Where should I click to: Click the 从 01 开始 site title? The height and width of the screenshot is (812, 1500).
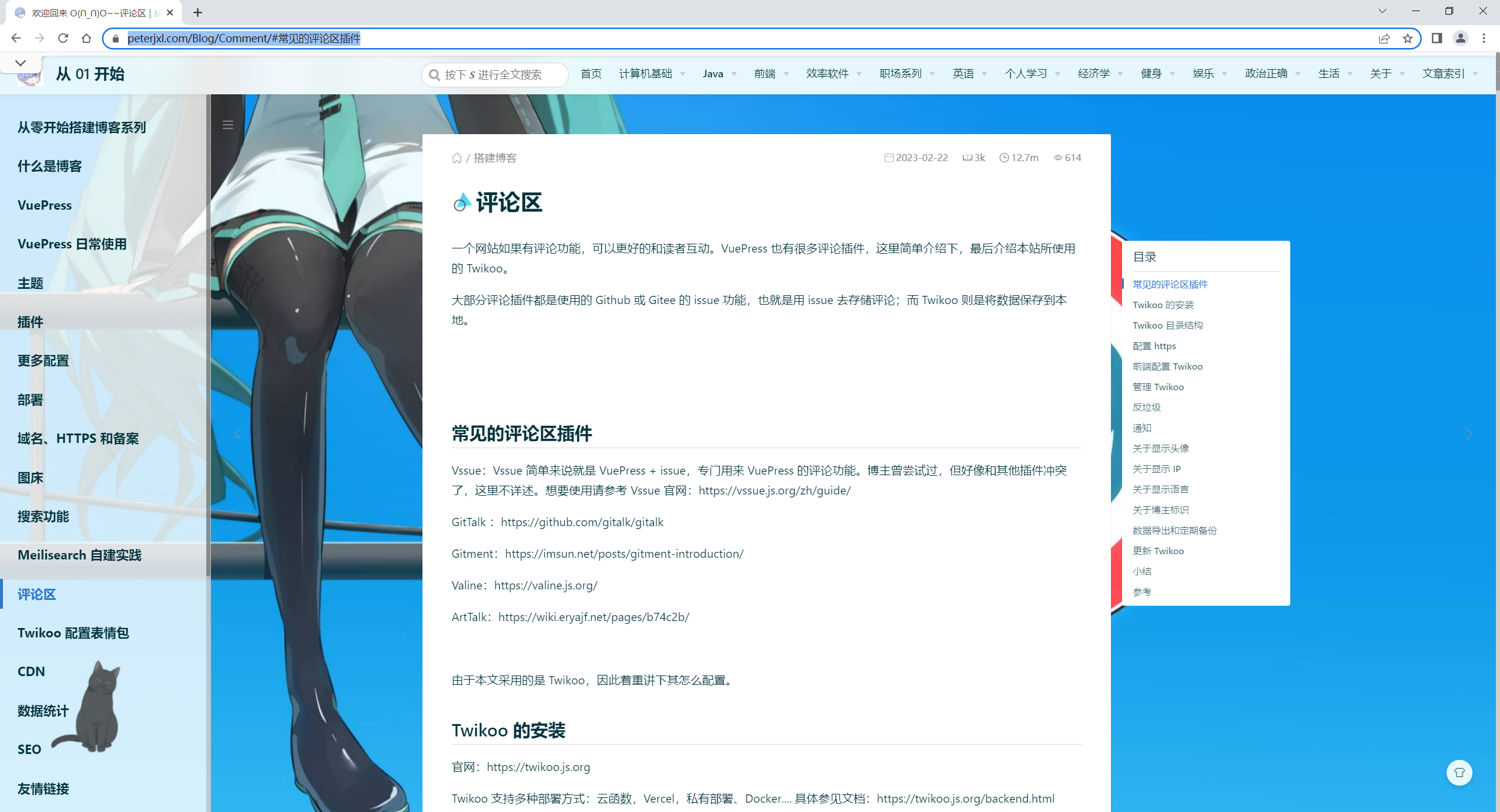pyautogui.click(x=90, y=74)
